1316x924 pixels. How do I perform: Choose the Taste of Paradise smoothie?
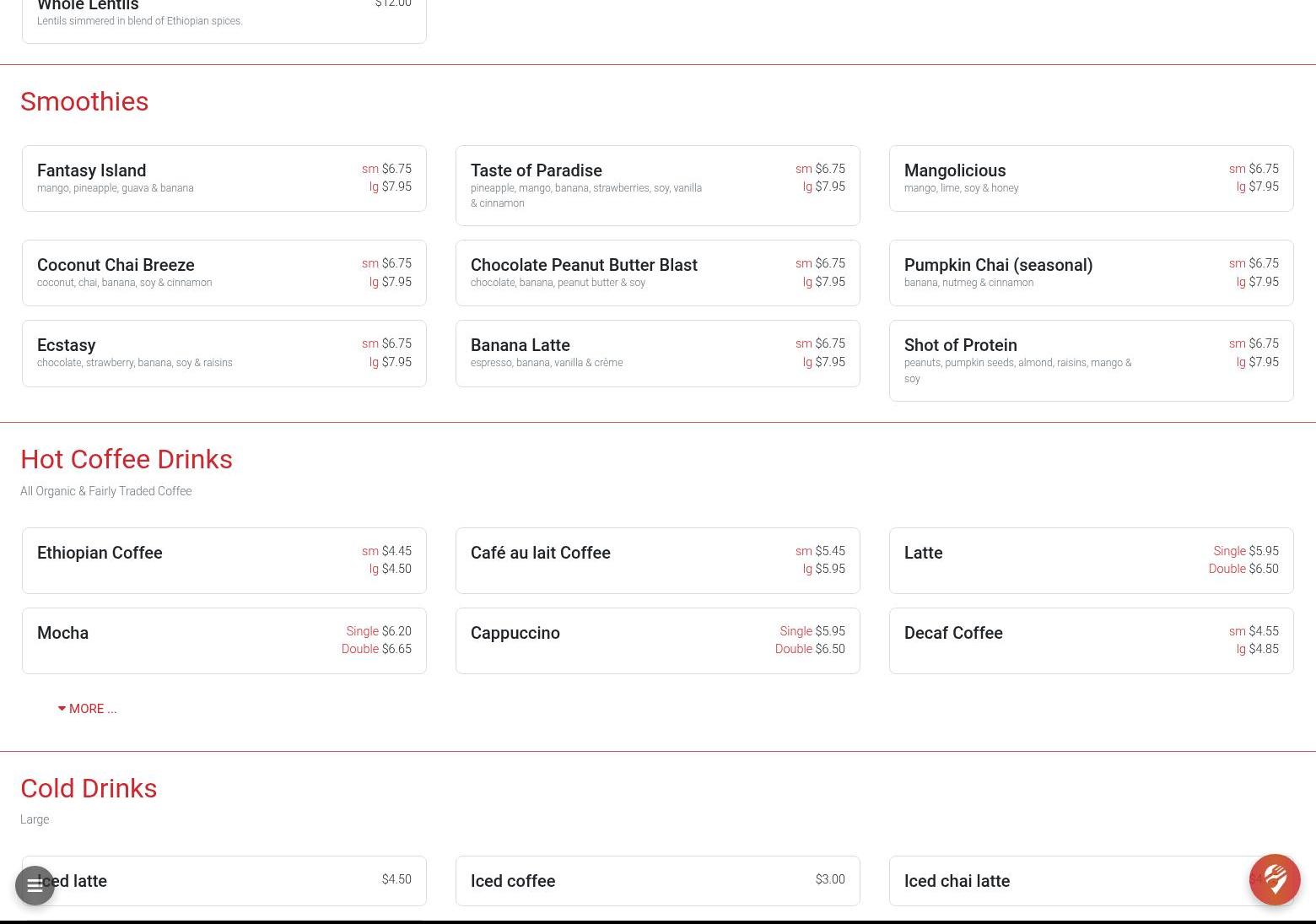coord(657,185)
